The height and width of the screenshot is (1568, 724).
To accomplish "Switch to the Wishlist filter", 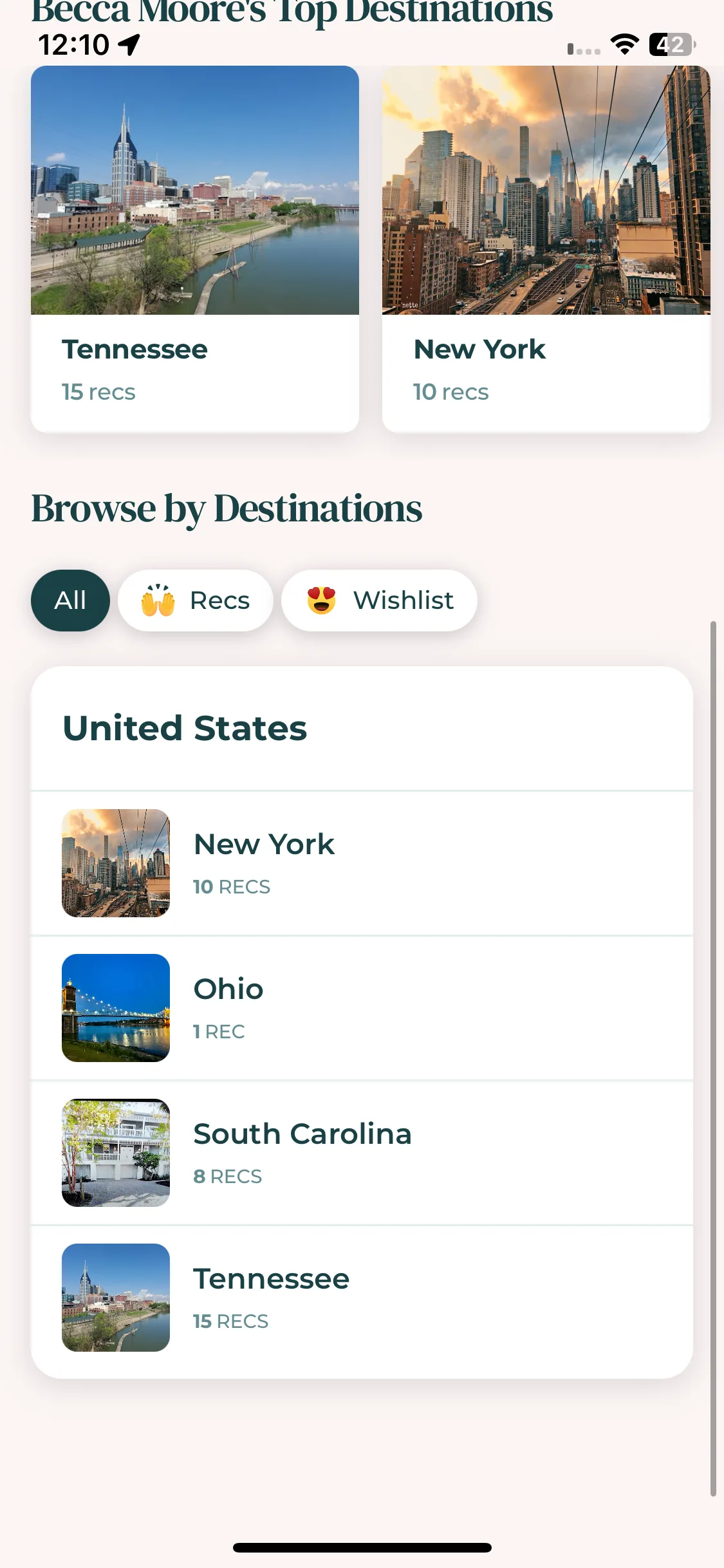I will [x=379, y=601].
